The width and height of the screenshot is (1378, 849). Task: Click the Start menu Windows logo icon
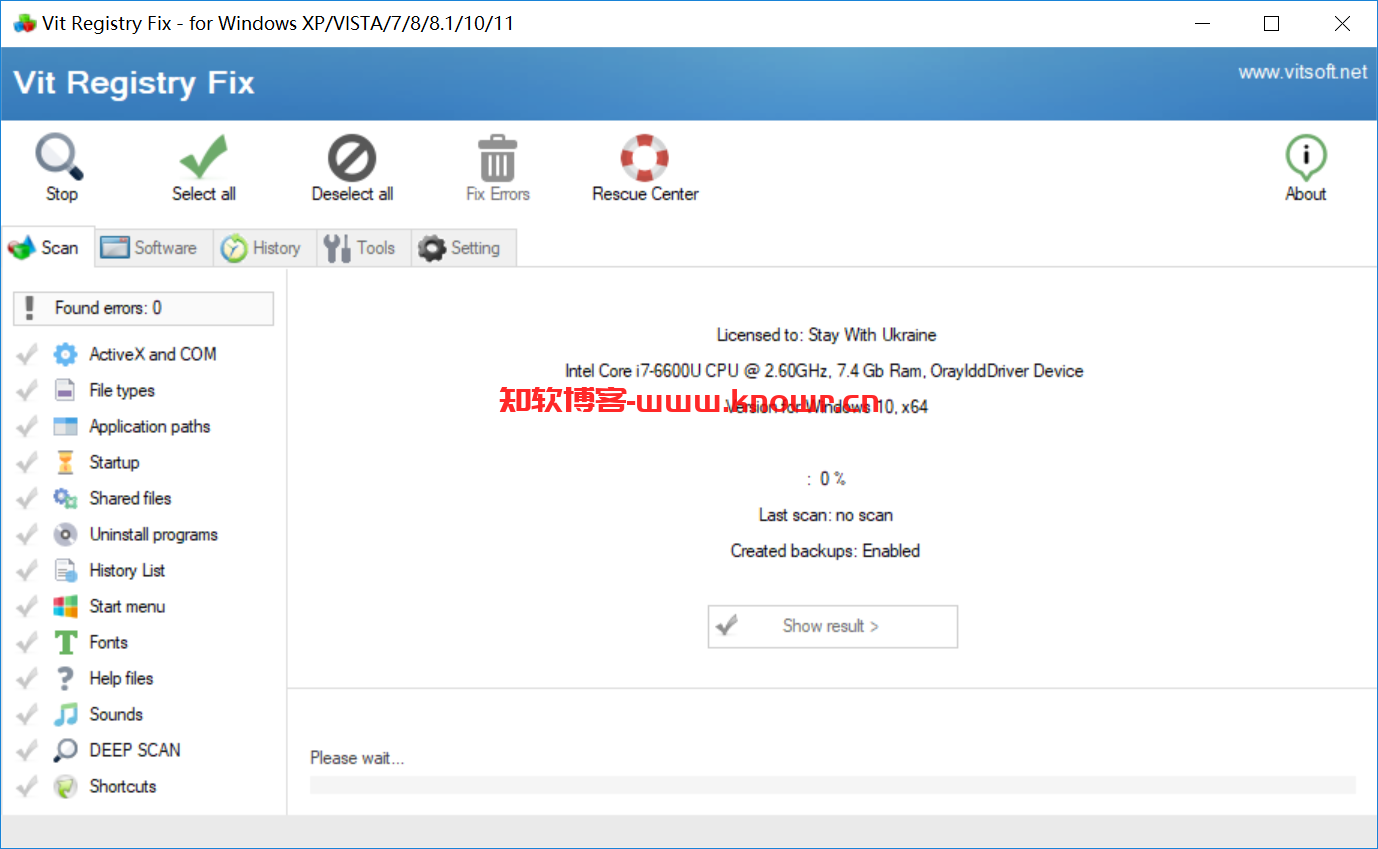point(65,606)
